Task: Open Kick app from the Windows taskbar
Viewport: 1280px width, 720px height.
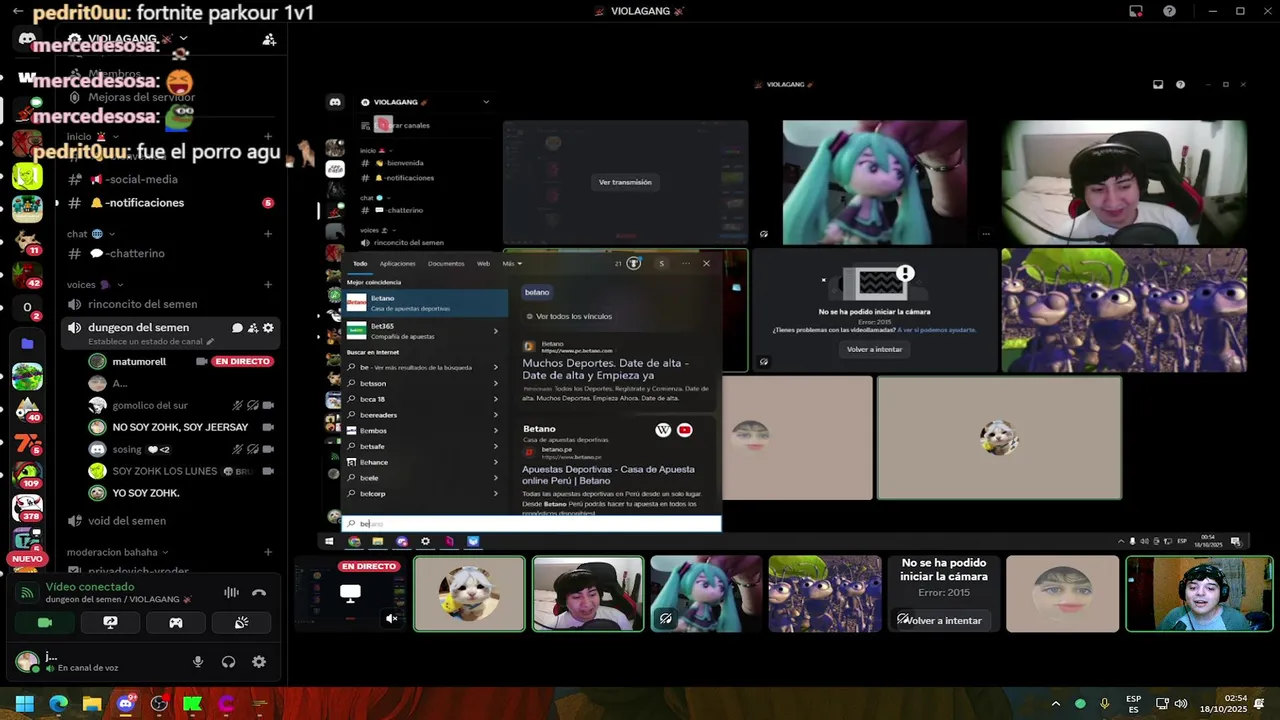Action: (x=192, y=703)
